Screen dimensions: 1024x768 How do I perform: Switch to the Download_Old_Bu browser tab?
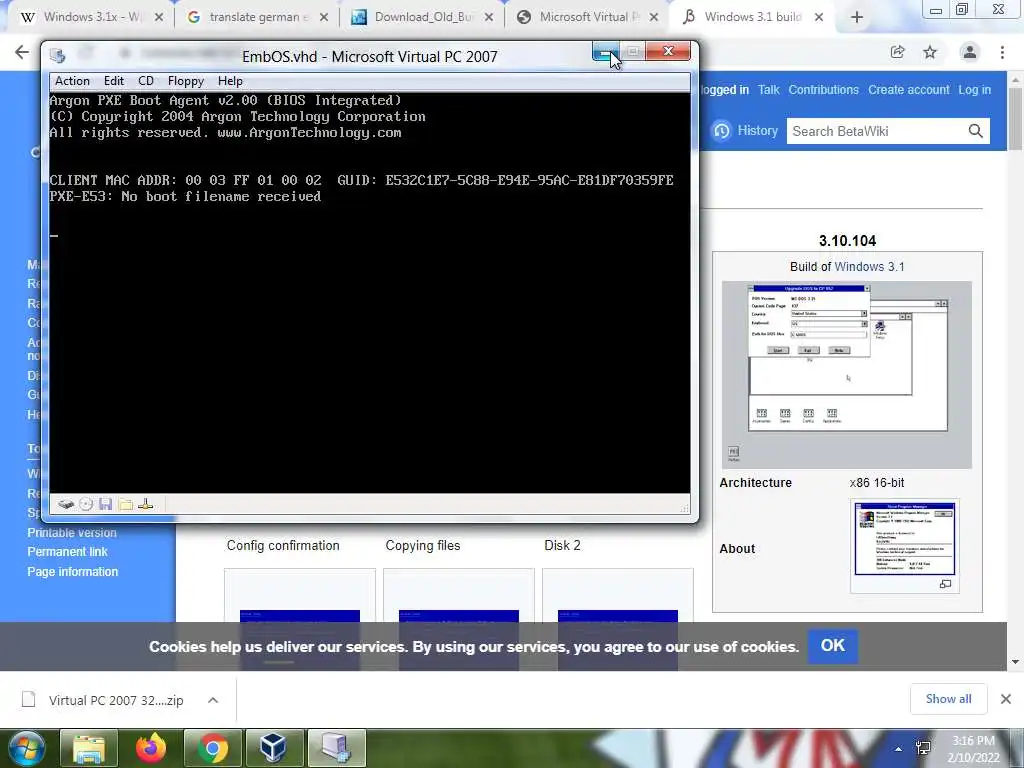click(421, 17)
